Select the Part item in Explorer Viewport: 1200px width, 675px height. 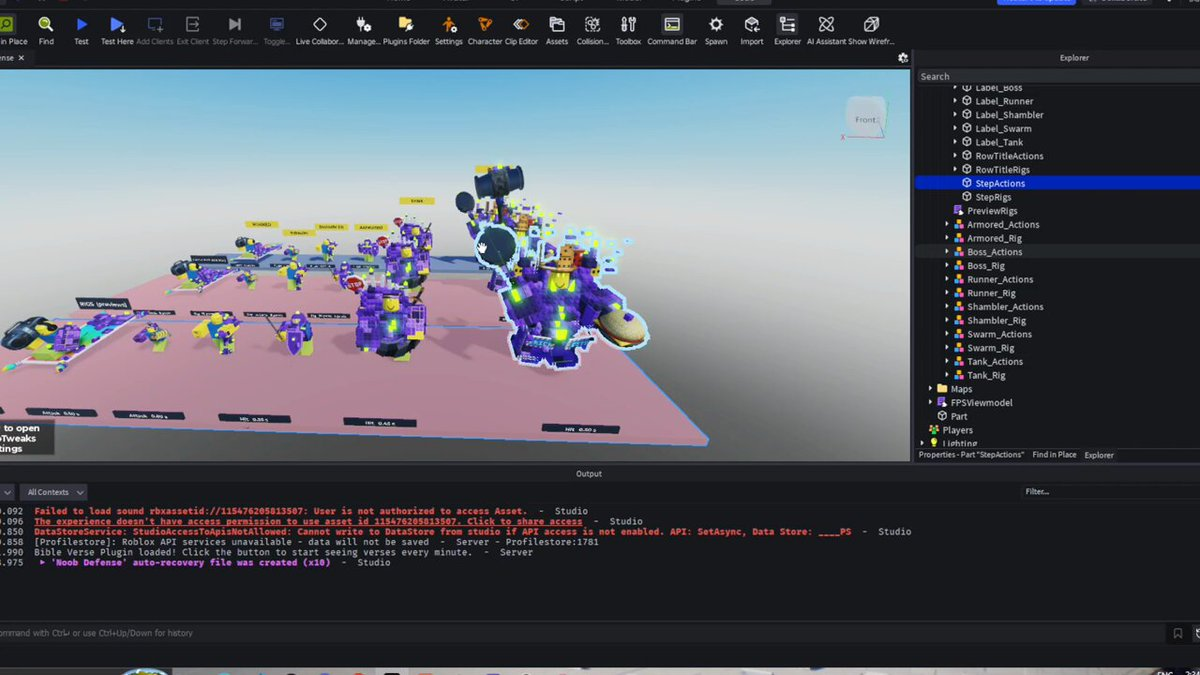(958, 416)
